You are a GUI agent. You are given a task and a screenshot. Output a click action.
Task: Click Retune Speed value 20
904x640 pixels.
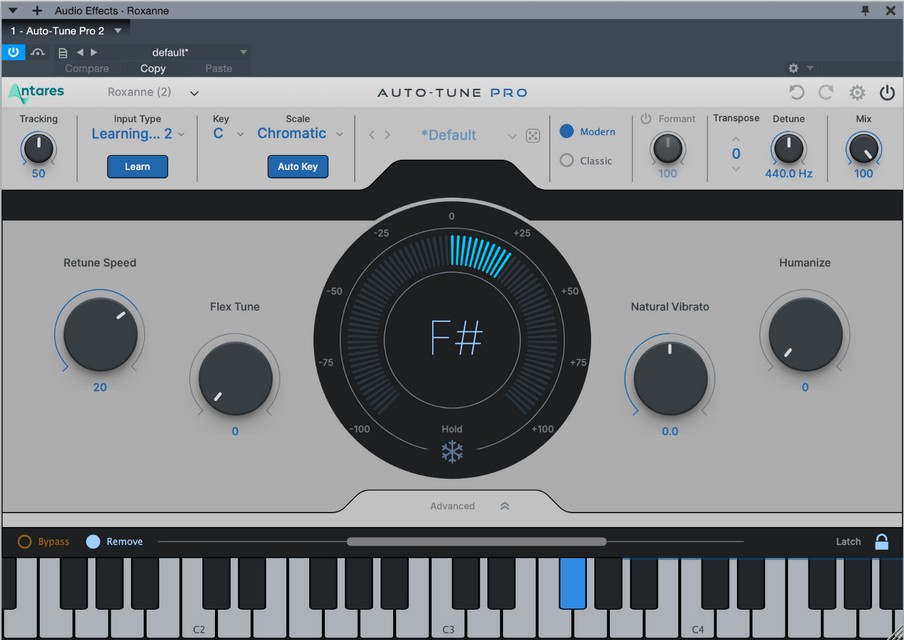[100, 387]
